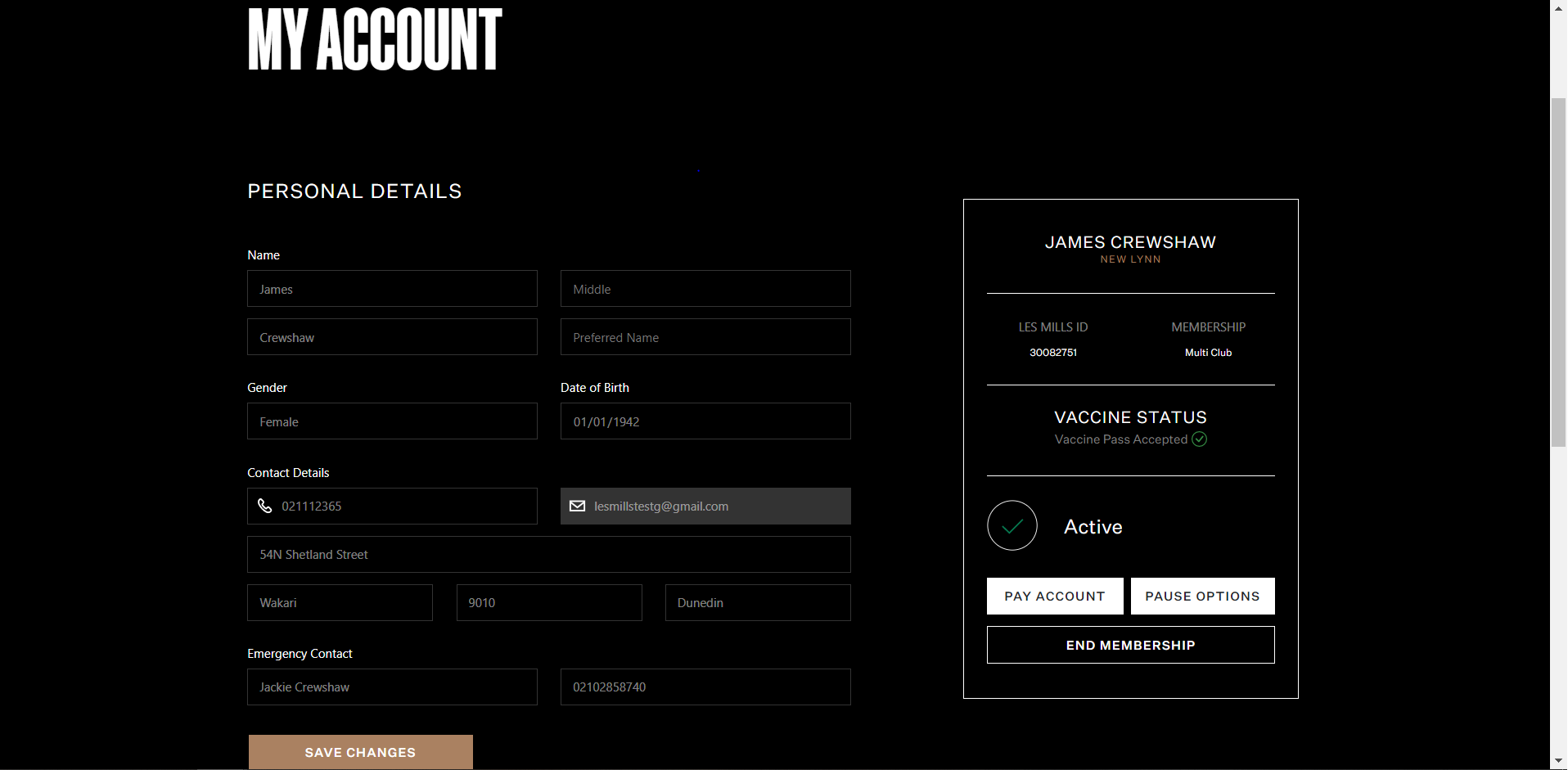Click End Membership button
This screenshot has width=1568, height=770.
click(x=1131, y=645)
